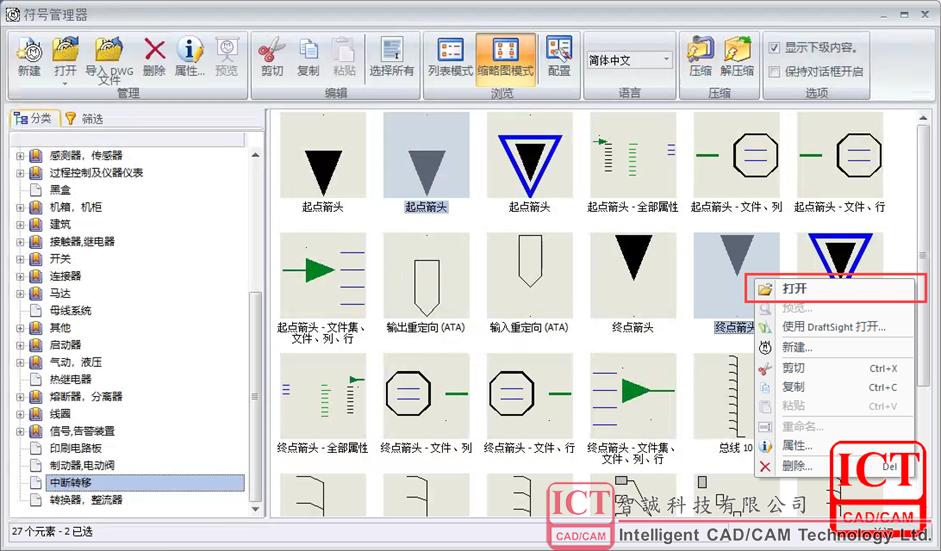Select 建筑 category
This screenshot has width=941, height=551.
(x=60, y=224)
